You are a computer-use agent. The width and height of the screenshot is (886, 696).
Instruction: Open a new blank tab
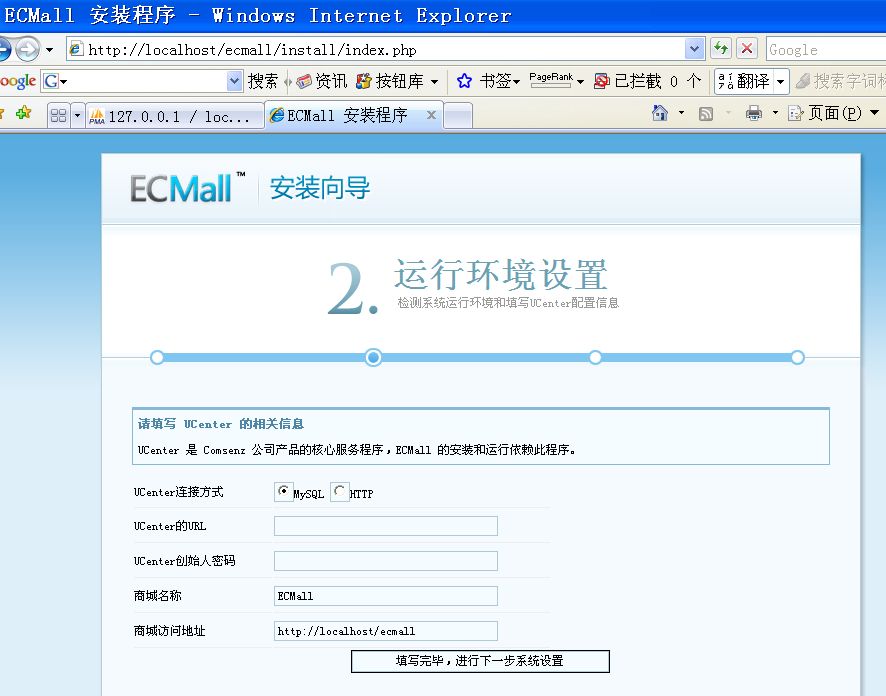(458, 116)
